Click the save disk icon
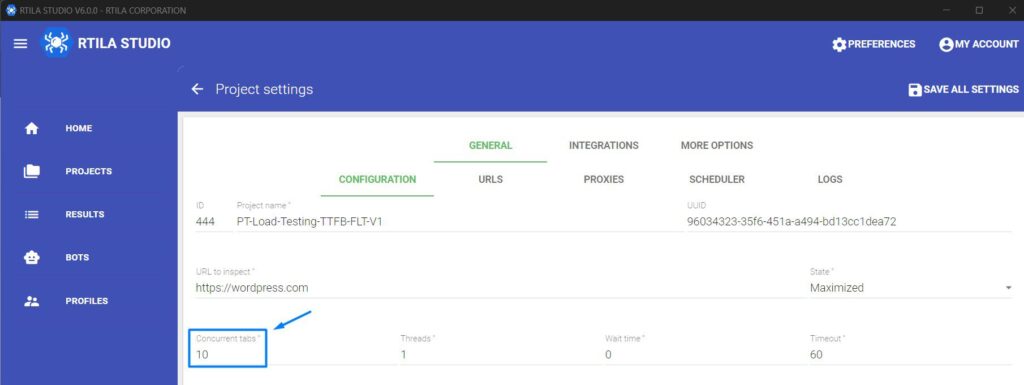This screenshot has width=1024, height=385. point(915,89)
